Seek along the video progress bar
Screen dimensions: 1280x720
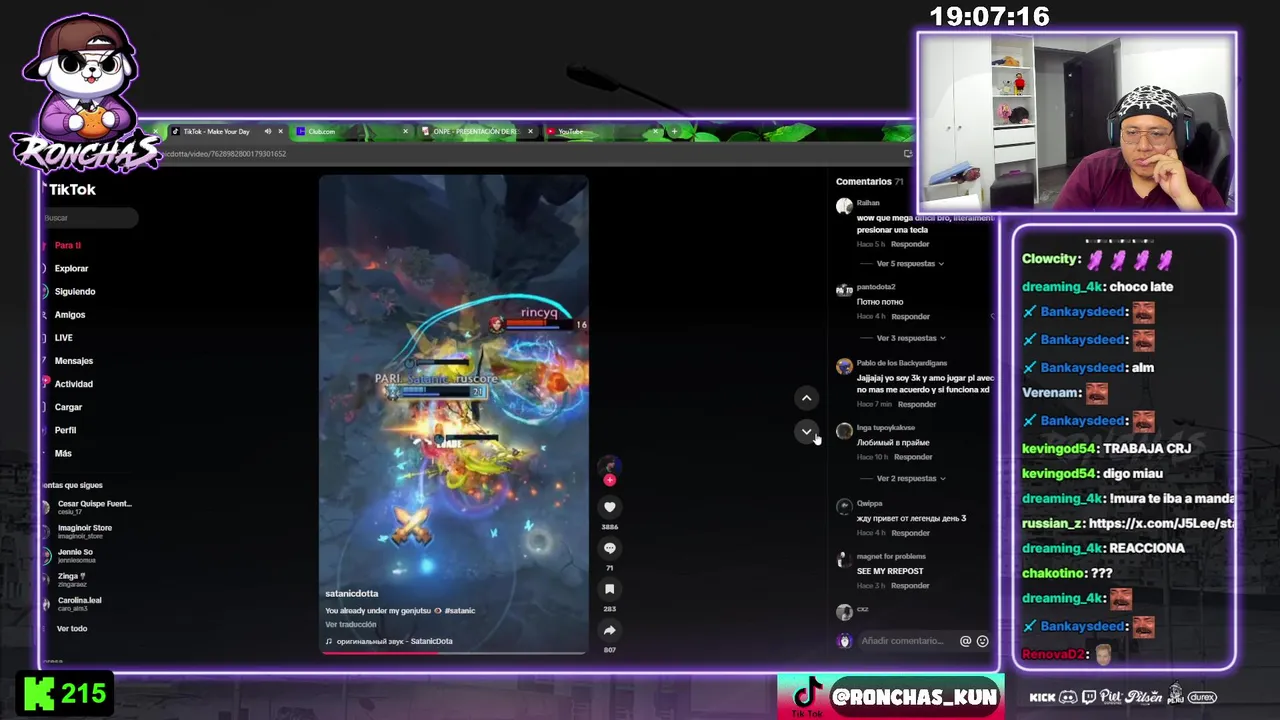(453, 653)
